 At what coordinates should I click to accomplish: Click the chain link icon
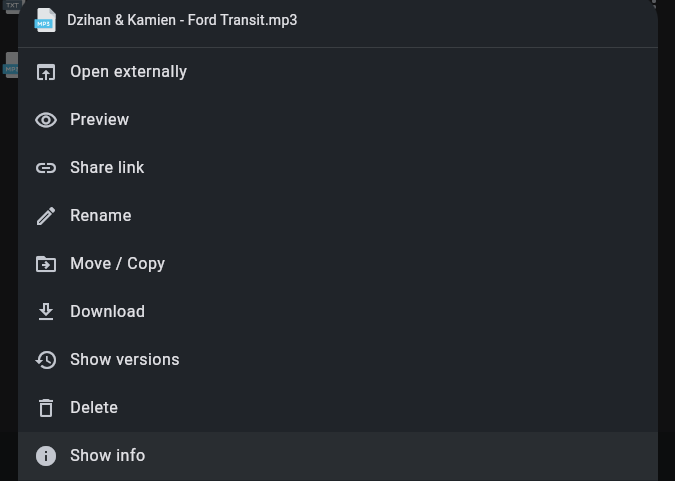[46, 168]
